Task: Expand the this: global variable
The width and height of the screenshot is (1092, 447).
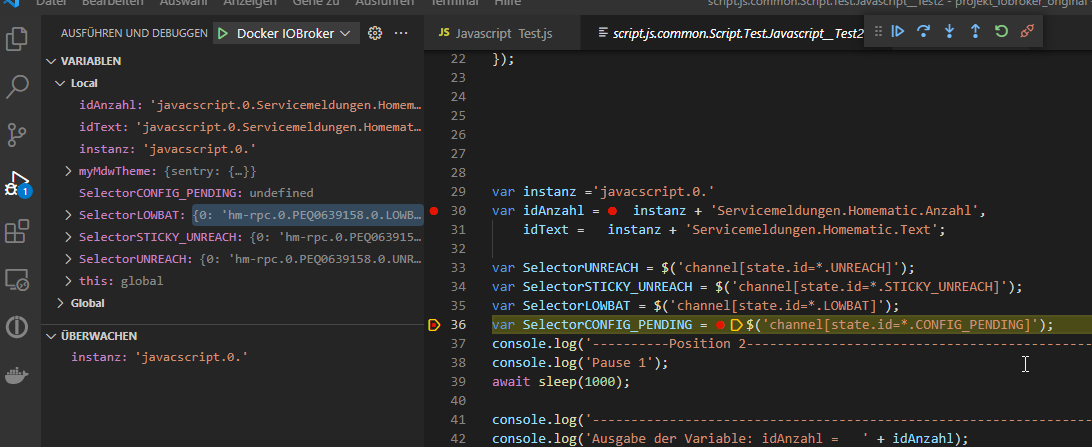Action: click(68, 281)
